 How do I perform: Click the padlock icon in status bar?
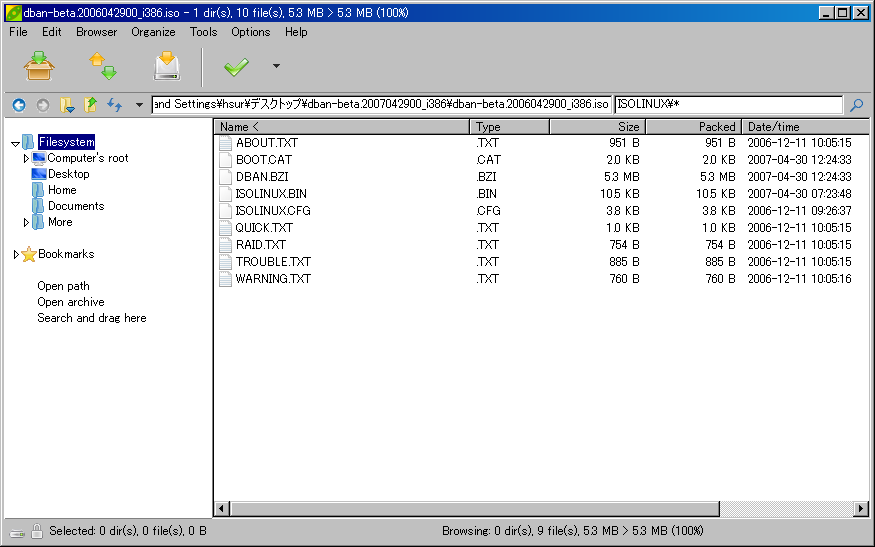point(36,531)
